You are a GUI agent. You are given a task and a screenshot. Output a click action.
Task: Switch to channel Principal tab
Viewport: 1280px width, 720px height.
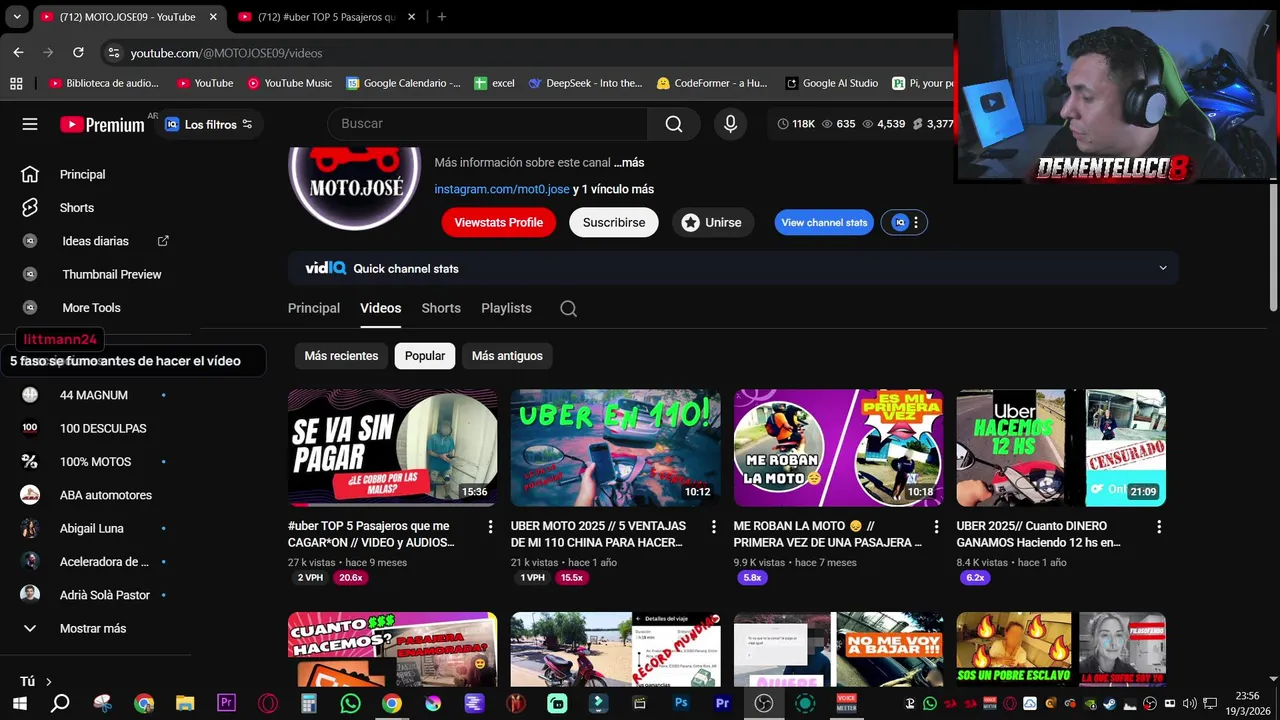[314, 308]
